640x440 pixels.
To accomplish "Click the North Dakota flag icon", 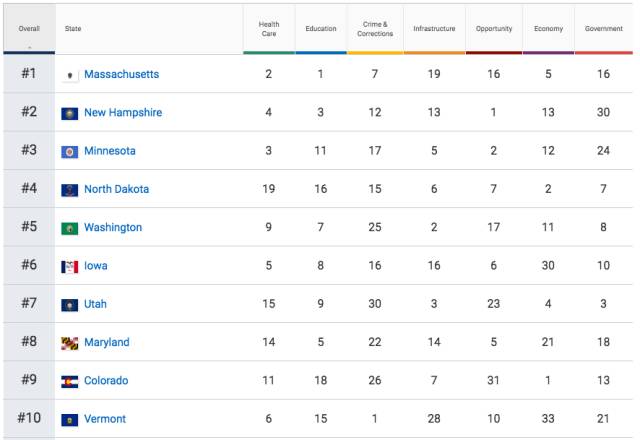I will 70,190.
